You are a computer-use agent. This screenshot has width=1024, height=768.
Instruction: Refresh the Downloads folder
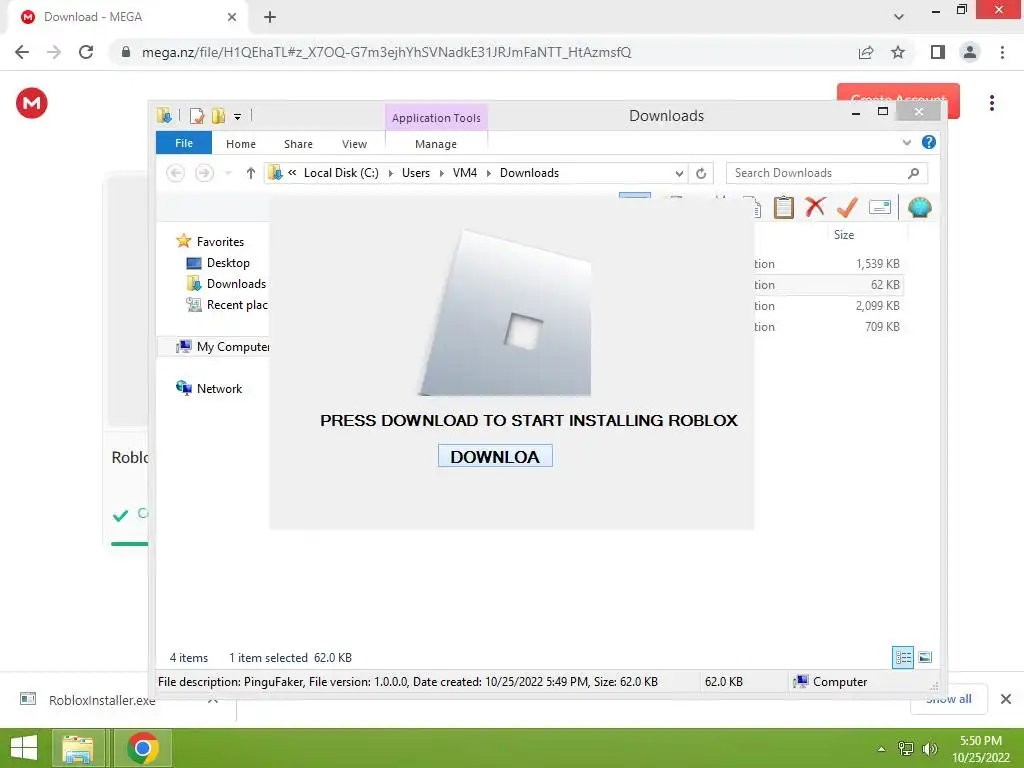pyautogui.click(x=701, y=173)
